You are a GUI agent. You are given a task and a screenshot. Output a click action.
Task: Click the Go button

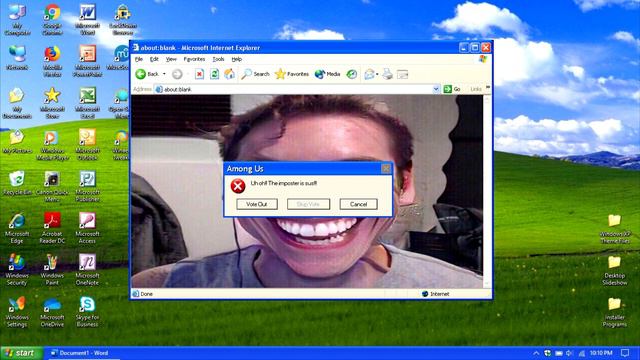coord(452,89)
